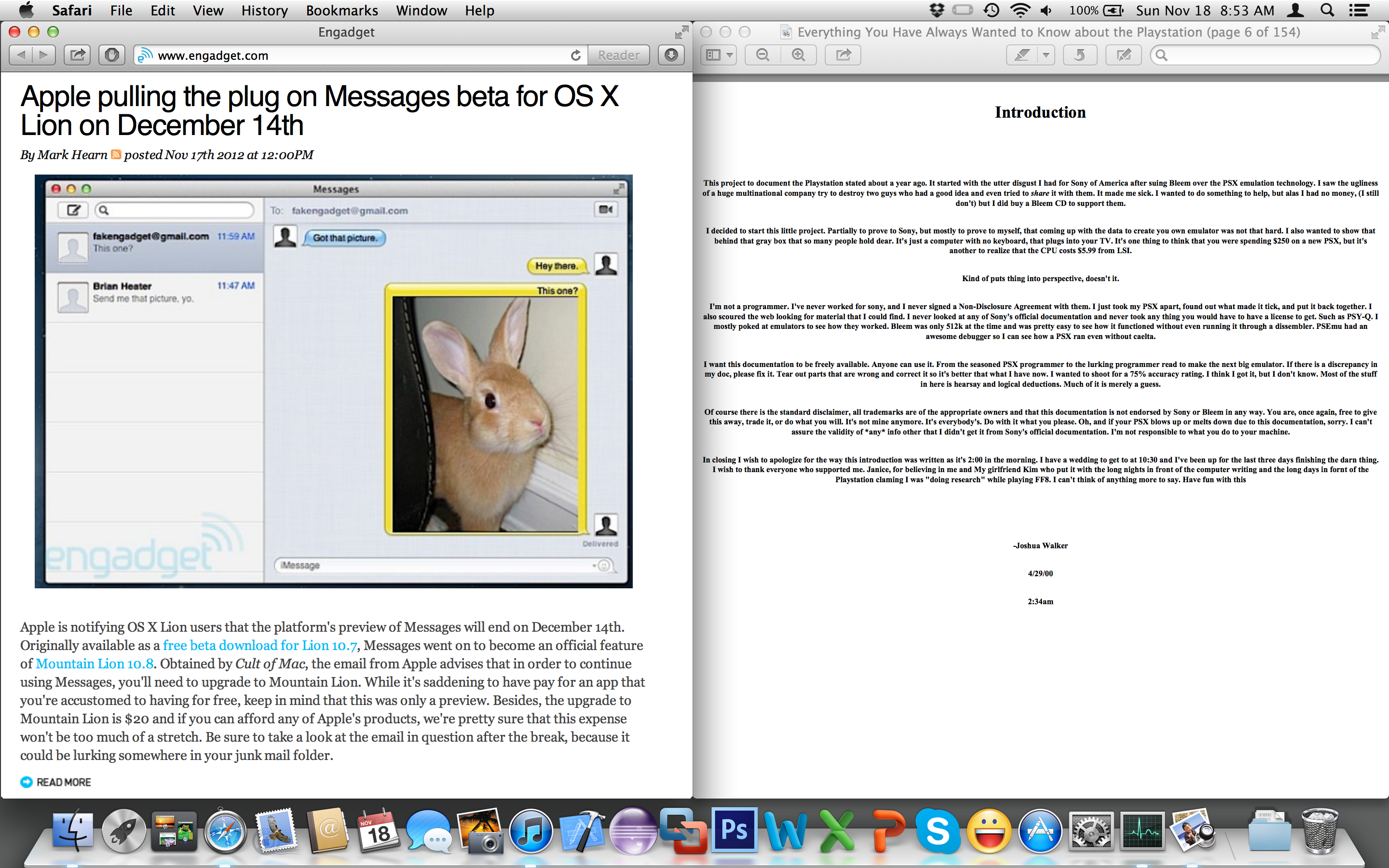Click the Reader button
Screen dimensions: 1389x868
(x=618, y=55)
